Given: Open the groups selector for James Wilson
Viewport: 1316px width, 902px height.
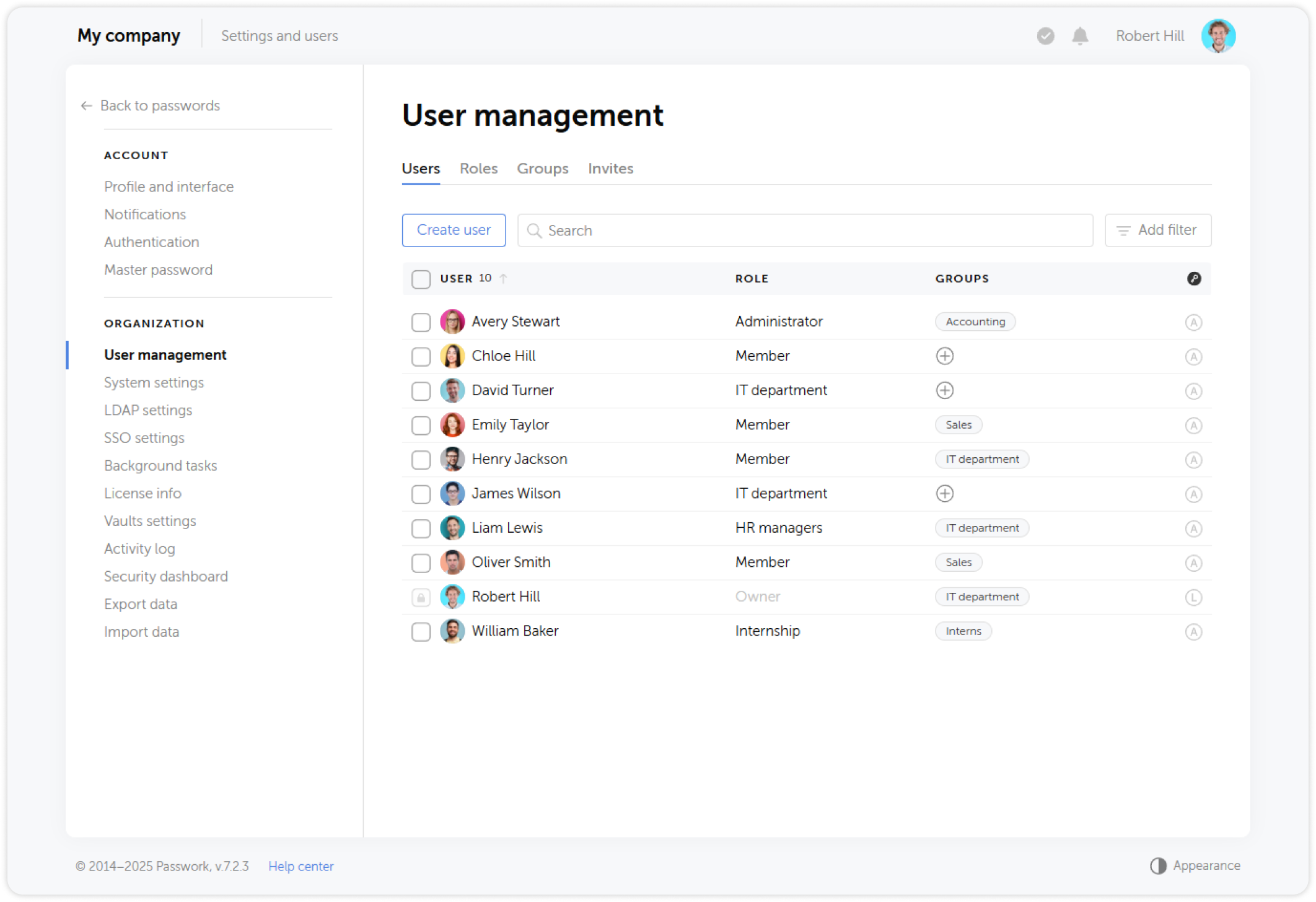Looking at the screenshot, I should (x=944, y=493).
